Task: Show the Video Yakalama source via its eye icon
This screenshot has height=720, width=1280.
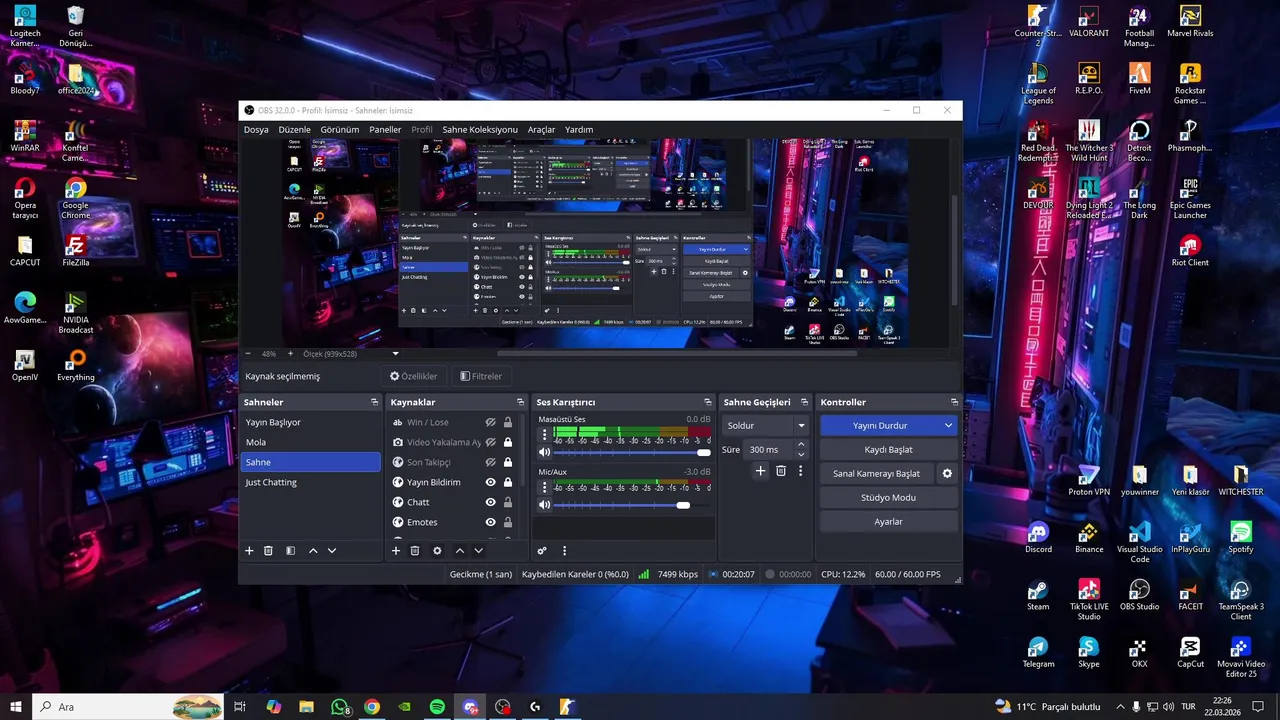Action: tap(491, 442)
